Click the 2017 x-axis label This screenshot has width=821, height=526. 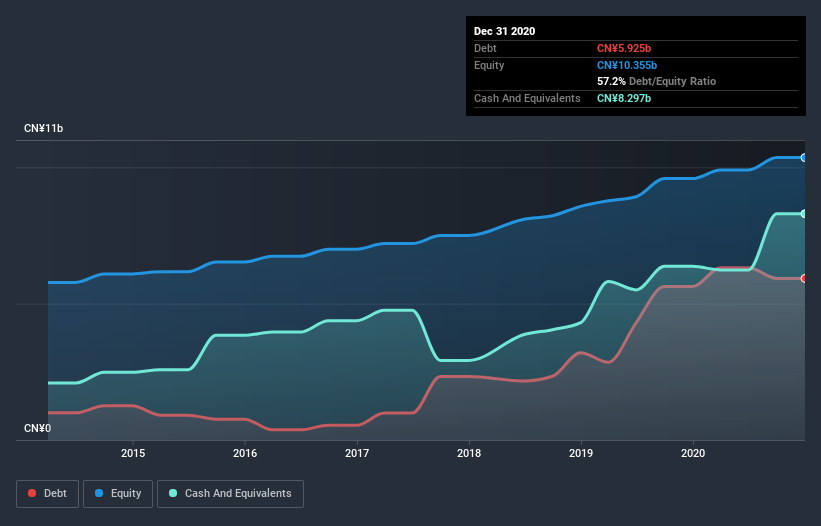(357, 453)
